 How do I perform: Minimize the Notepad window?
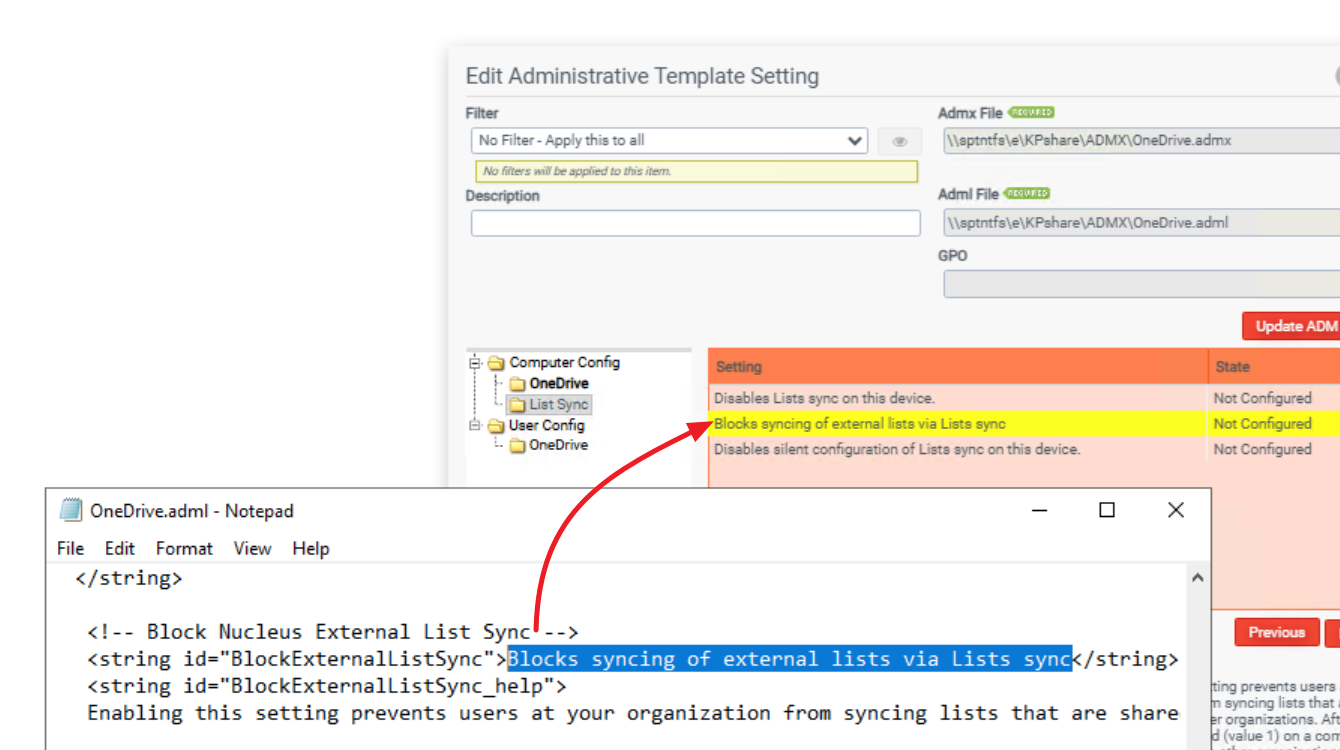1041,511
